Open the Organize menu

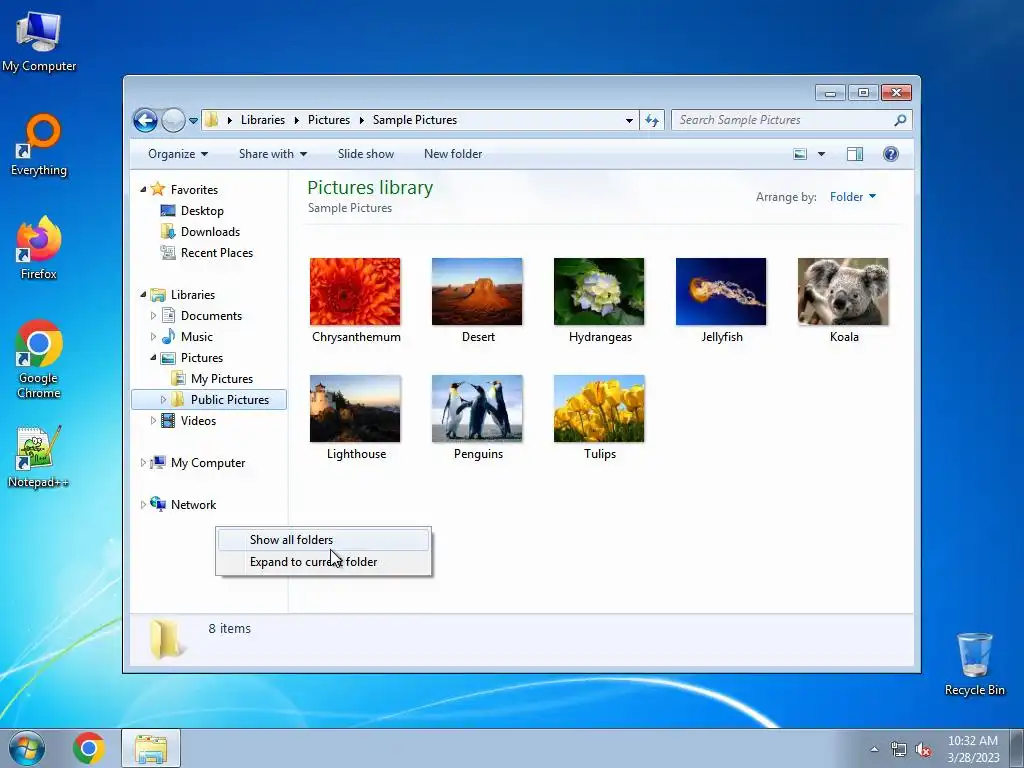pyautogui.click(x=178, y=154)
